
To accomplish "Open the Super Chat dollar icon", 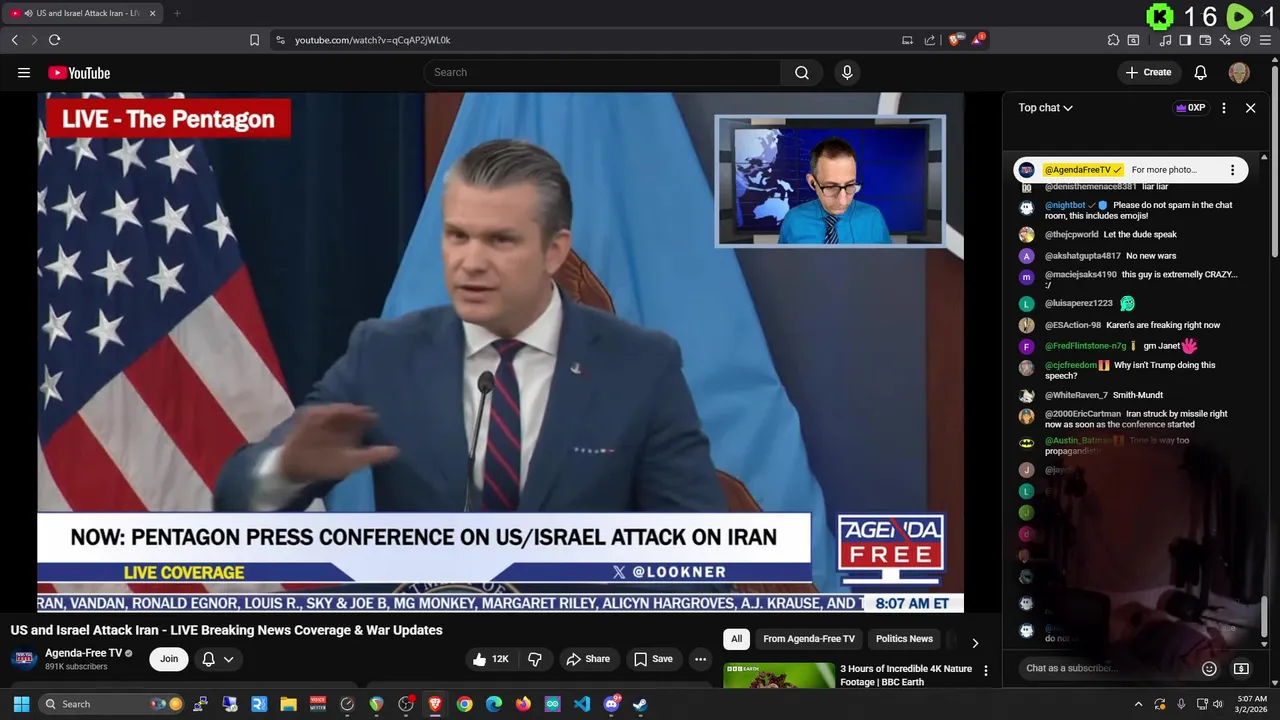I will click(x=1241, y=668).
